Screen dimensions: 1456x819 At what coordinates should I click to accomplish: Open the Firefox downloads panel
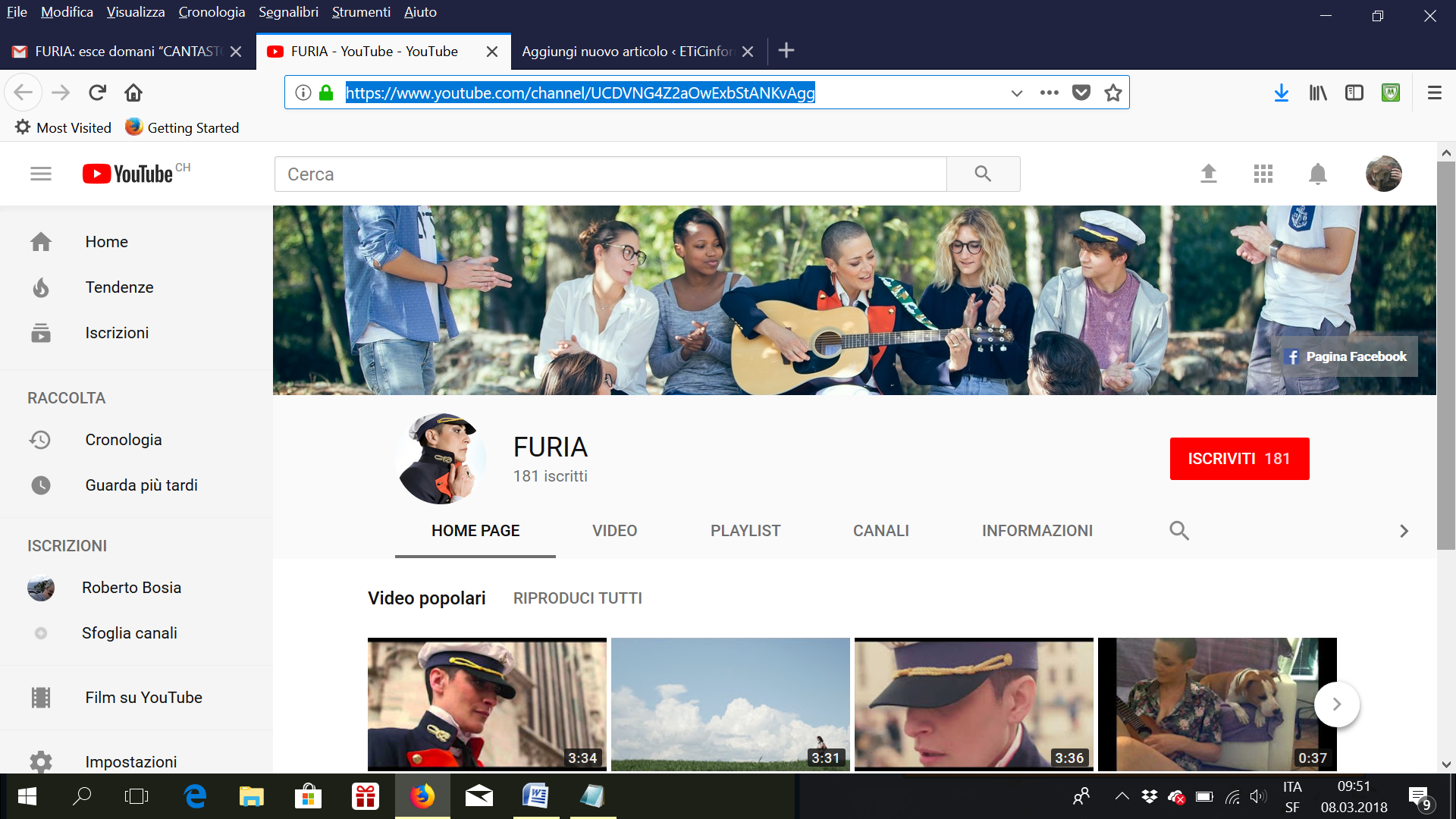pyautogui.click(x=1282, y=93)
